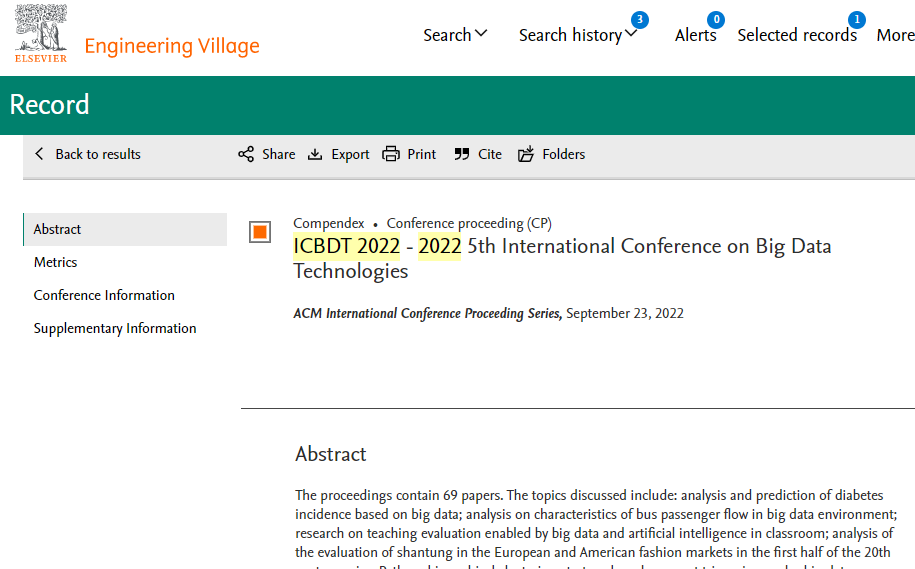This screenshot has height=569, width=915.
Task: Click the Cite quotation mark icon
Action: click(x=461, y=154)
